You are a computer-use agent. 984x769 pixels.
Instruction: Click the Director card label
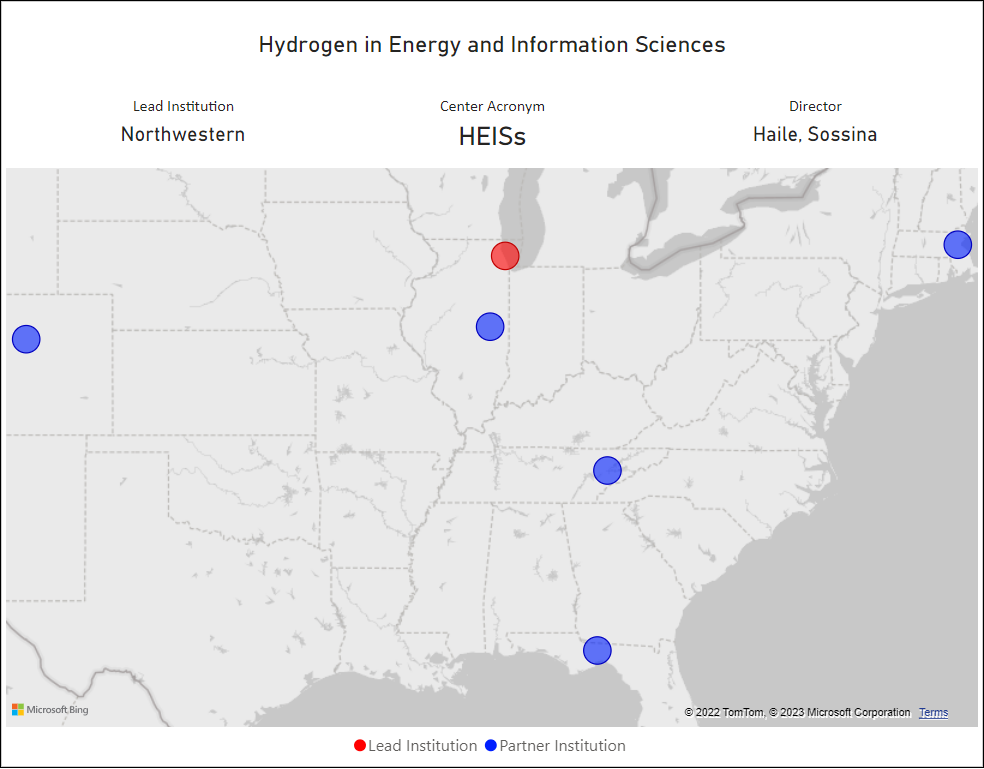[x=815, y=106]
